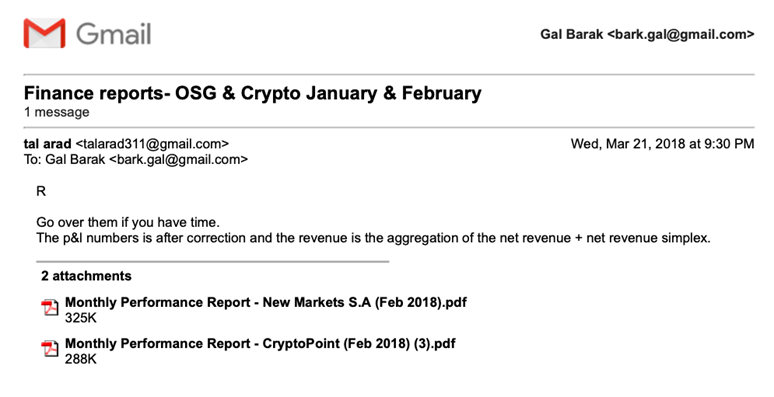Screen dimensions: 774x397
Task: Click the divider line above '2 attachments'
Action: coord(213,261)
